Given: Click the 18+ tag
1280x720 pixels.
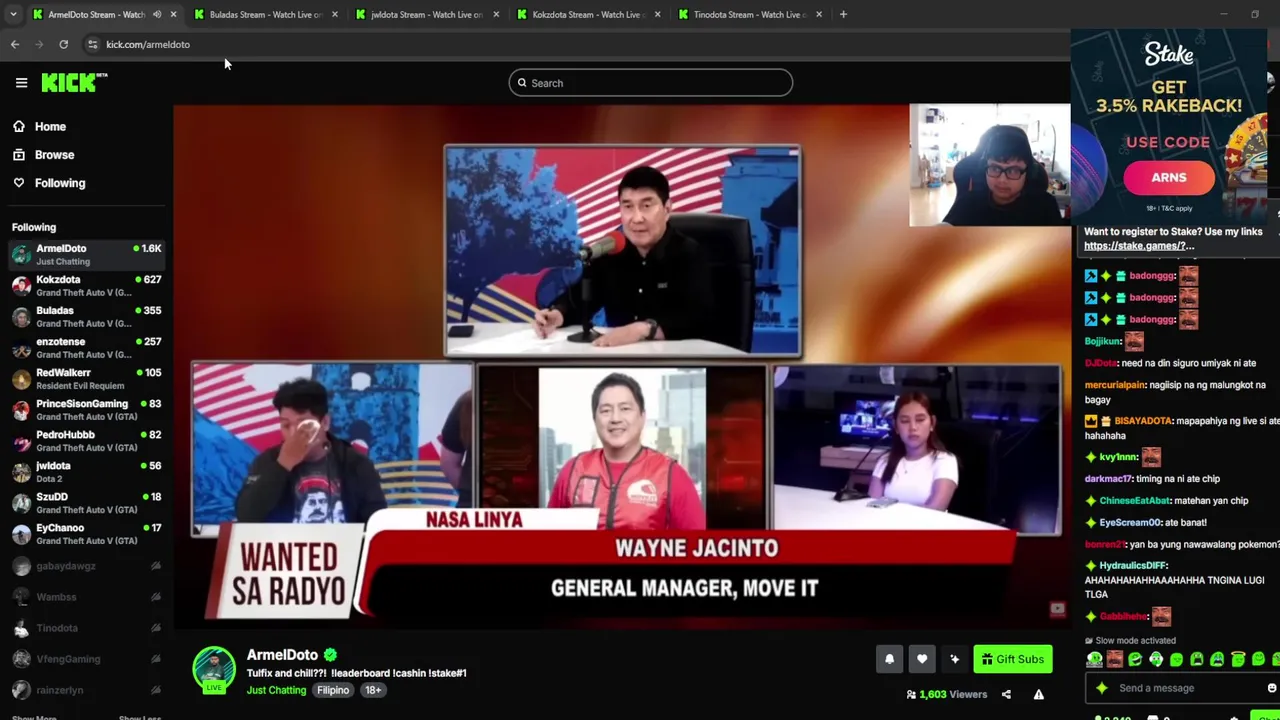Looking at the screenshot, I should pyautogui.click(x=373, y=690).
